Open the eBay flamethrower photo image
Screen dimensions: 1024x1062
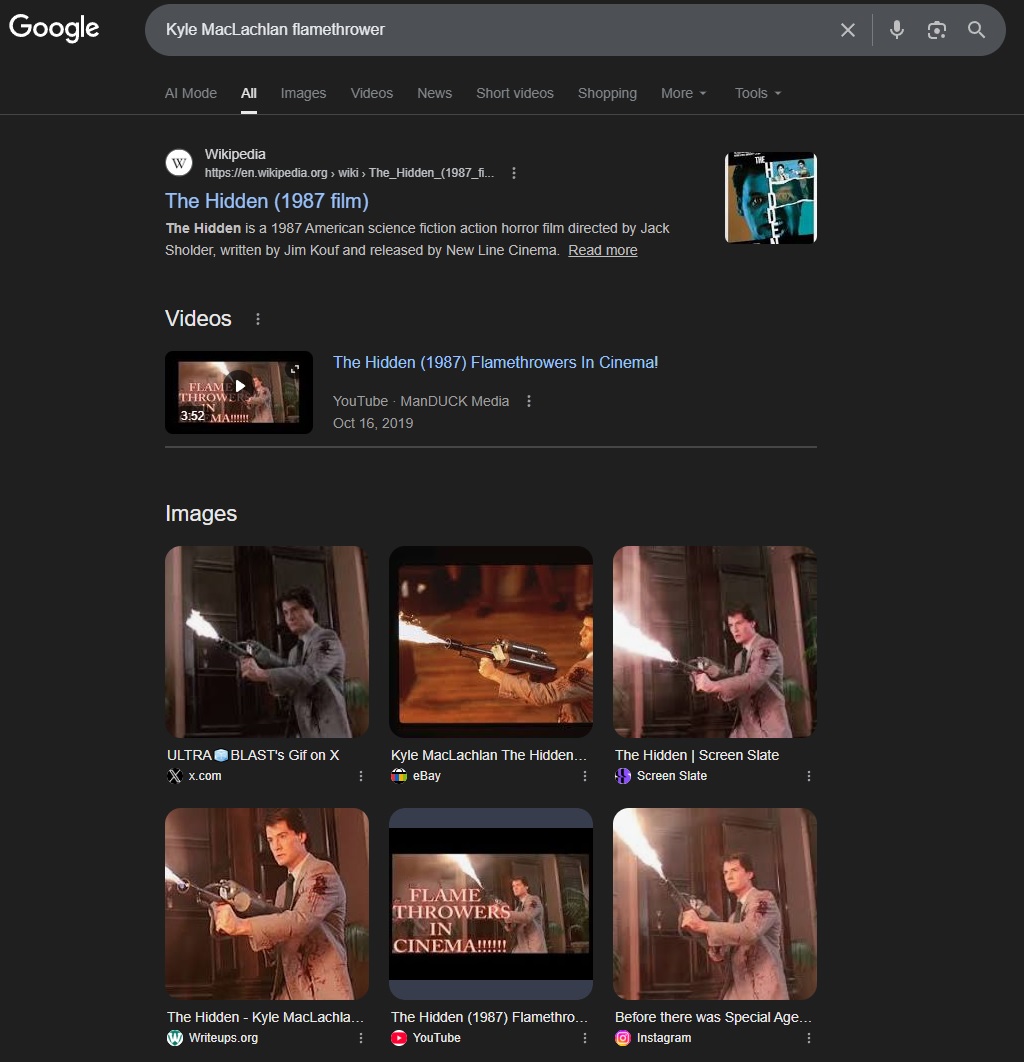click(x=491, y=642)
